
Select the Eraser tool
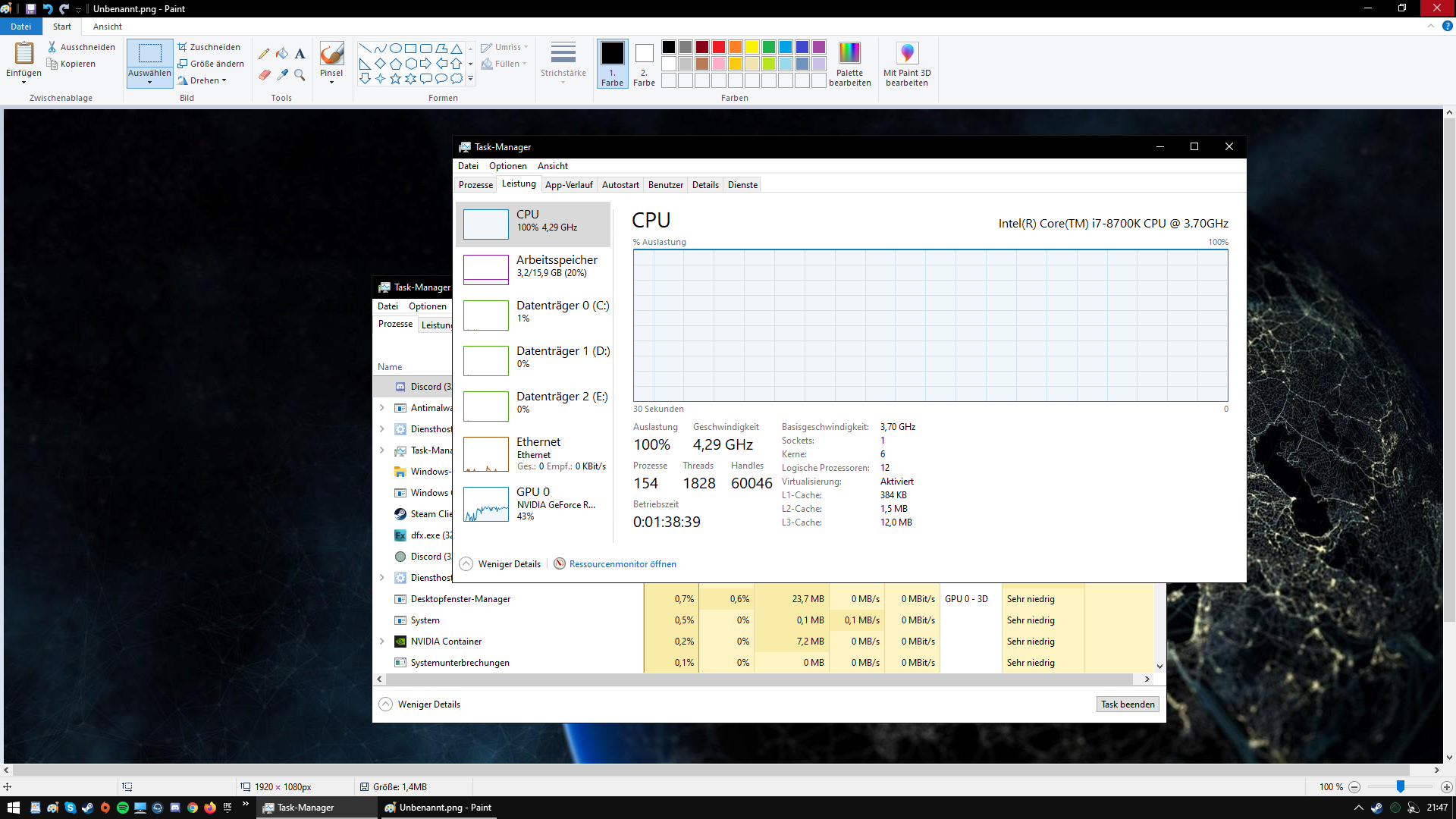pyautogui.click(x=264, y=75)
